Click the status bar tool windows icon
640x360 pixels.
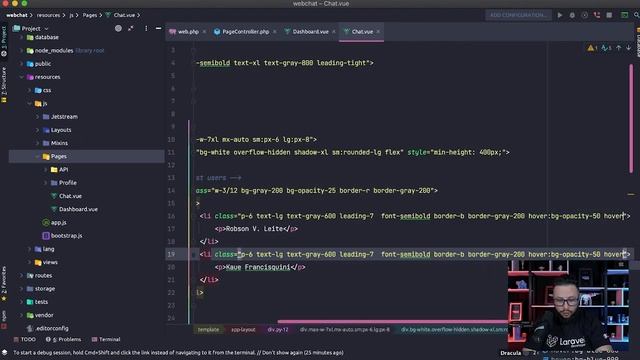tap(4, 352)
